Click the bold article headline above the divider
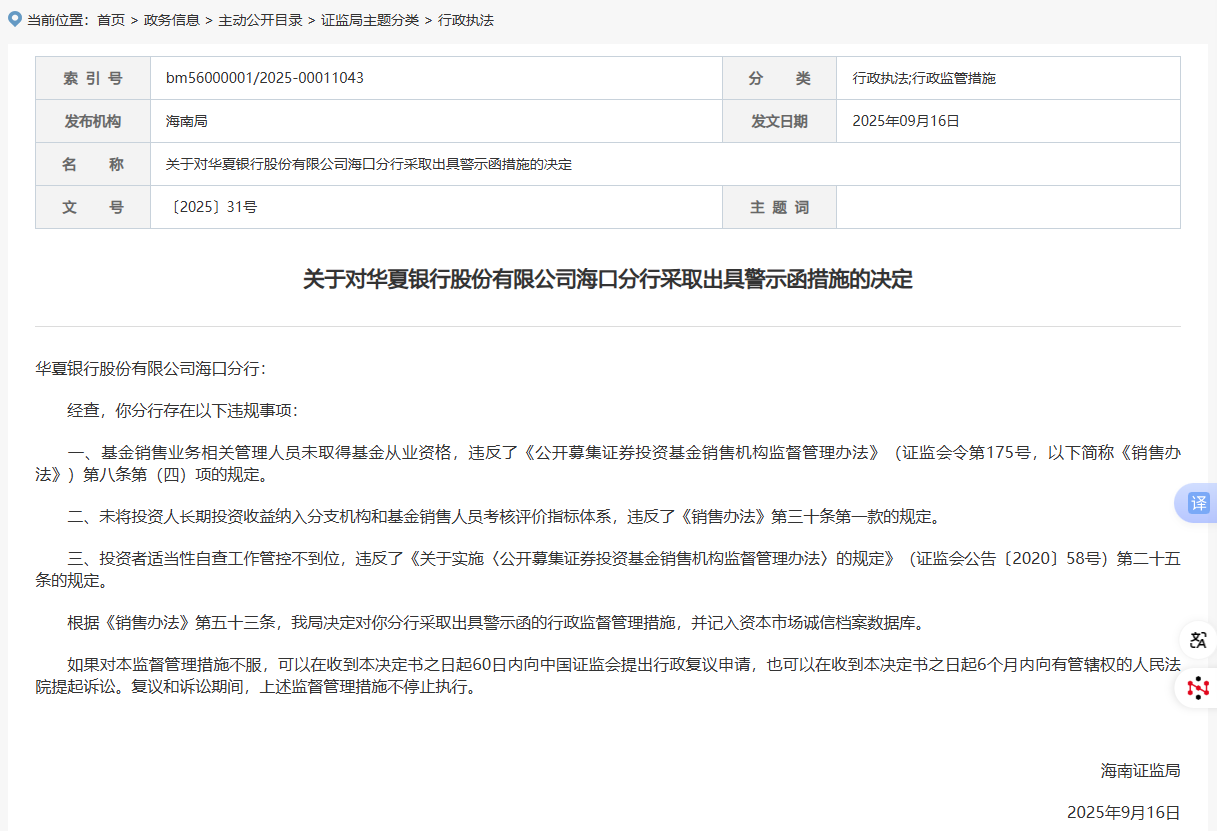The width and height of the screenshot is (1217, 831). [x=607, y=279]
